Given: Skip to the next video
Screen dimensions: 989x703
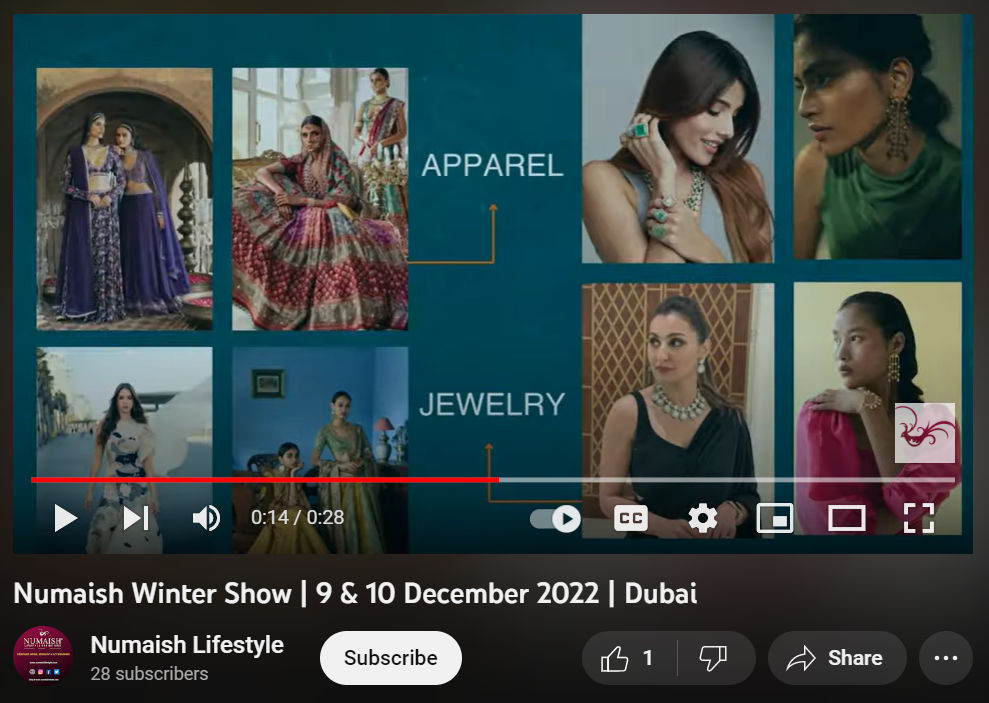Looking at the screenshot, I should 136,518.
